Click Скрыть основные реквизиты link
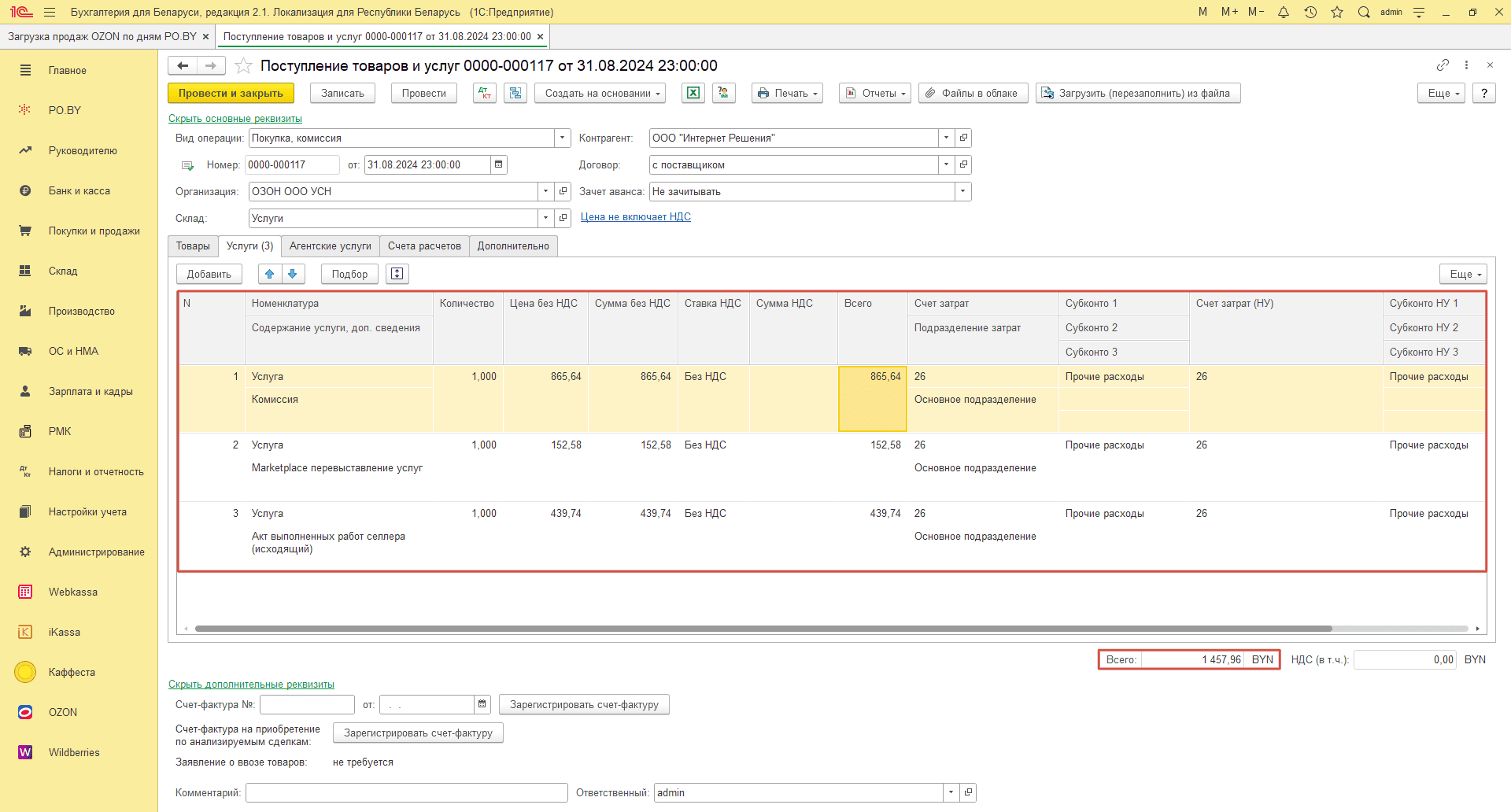 tap(235, 119)
